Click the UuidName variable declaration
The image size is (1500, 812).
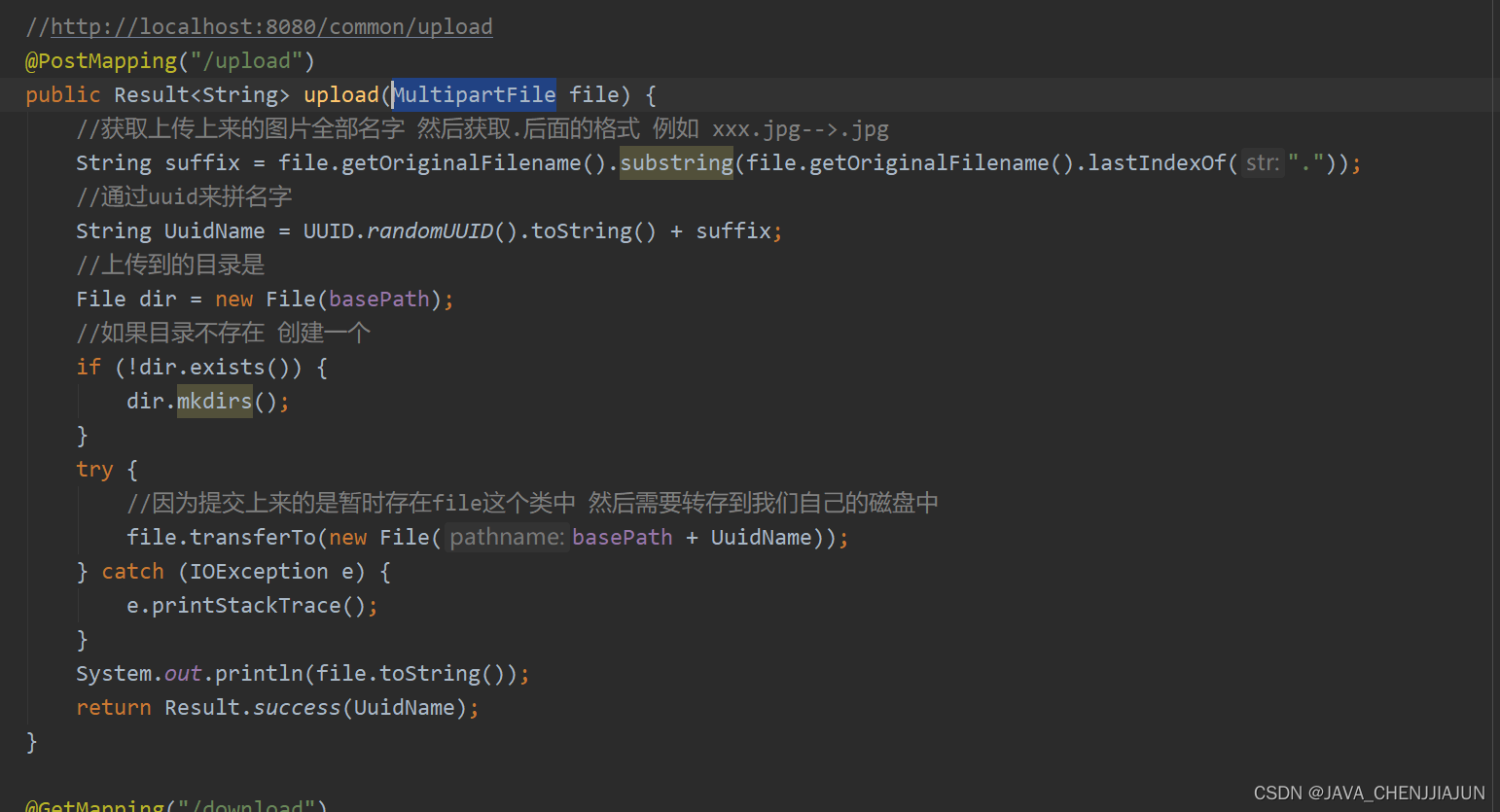tap(214, 230)
